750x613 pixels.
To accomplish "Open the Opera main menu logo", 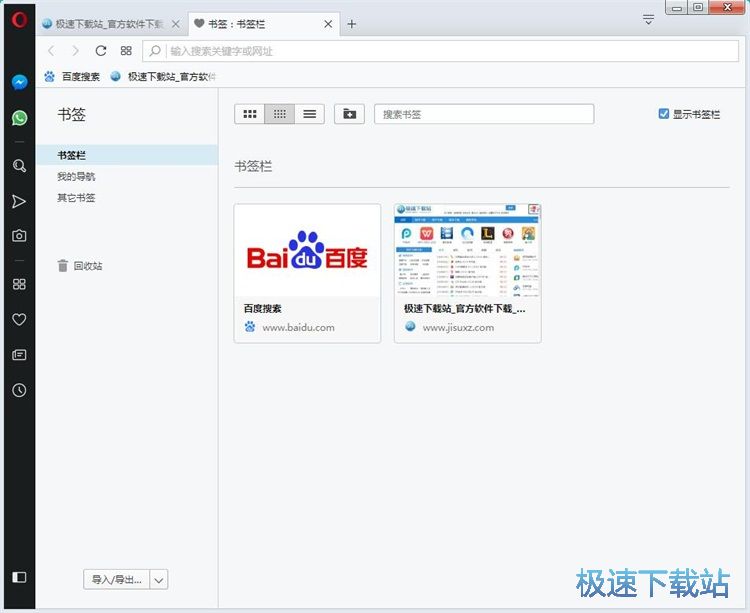I will point(19,20).
